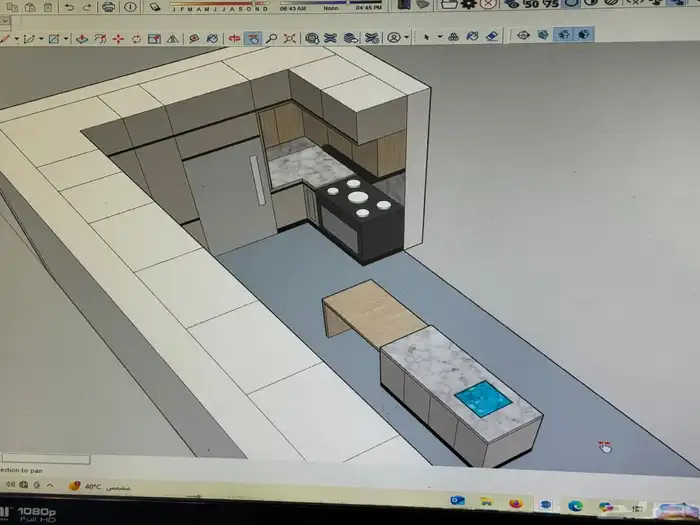Select the highlighted Pan hand tool
Viewport: 700px width, 525px height.
[x=253, y=39]
